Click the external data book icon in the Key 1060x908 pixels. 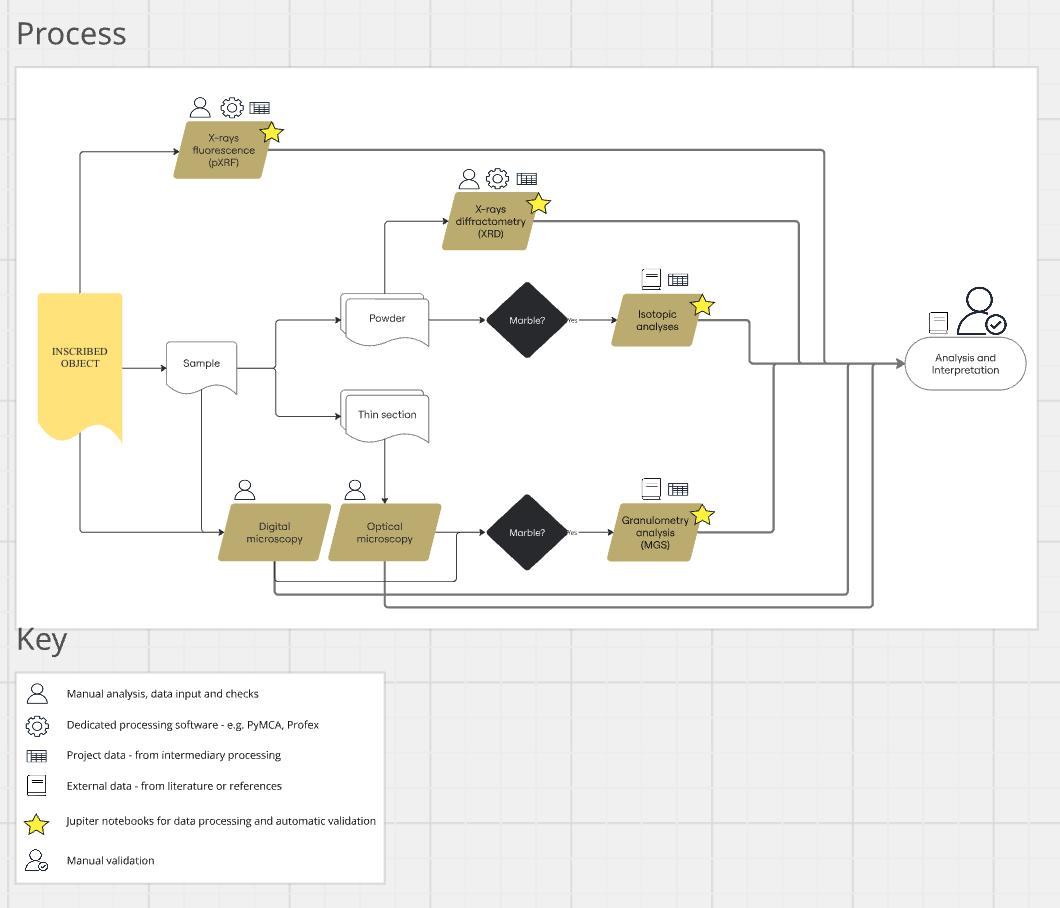coord(37,785)
